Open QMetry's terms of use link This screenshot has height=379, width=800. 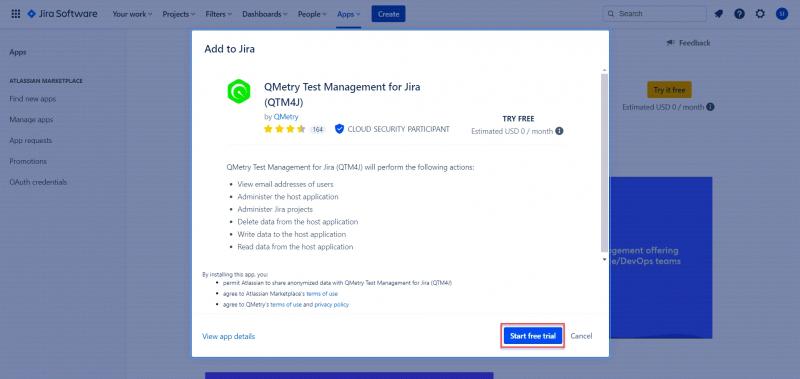click(286, 305)
